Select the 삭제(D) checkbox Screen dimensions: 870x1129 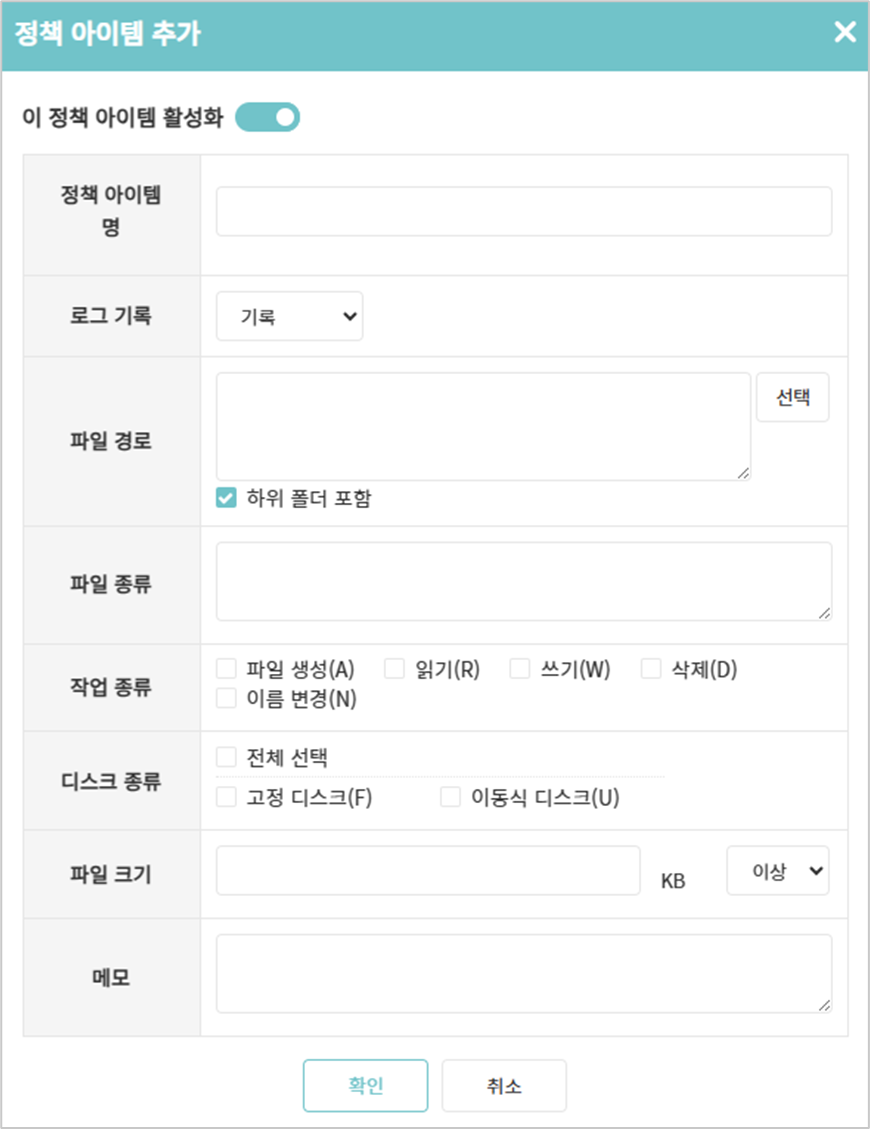(x=651, y=669)
